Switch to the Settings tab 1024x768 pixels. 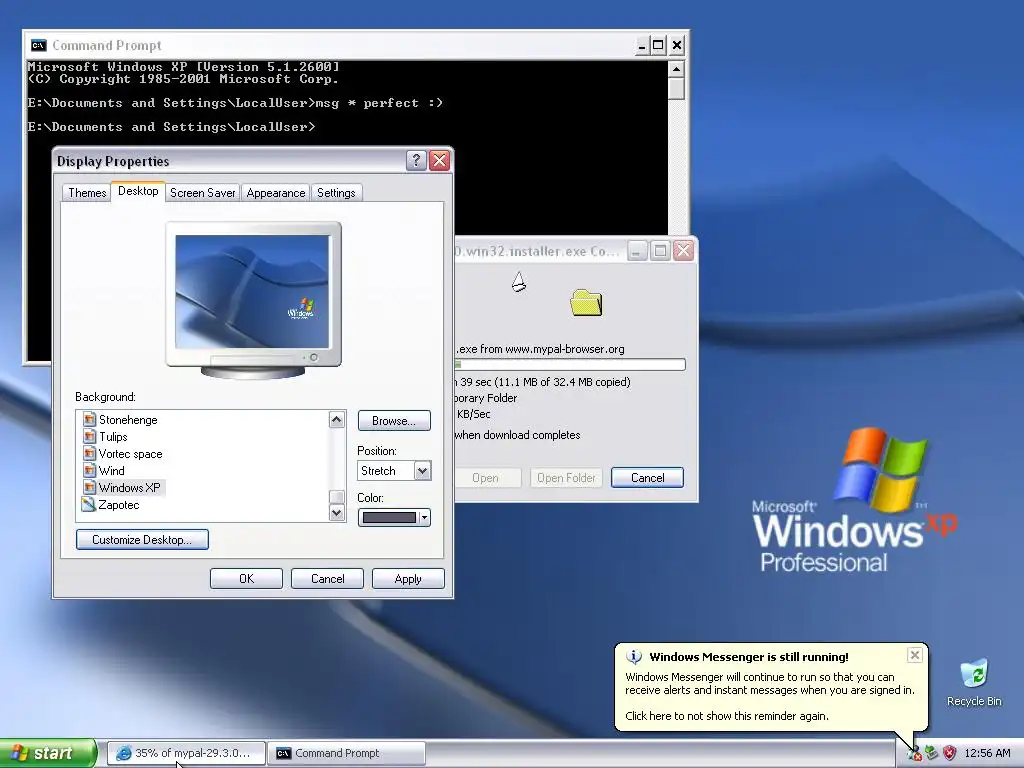coord(336,193)
